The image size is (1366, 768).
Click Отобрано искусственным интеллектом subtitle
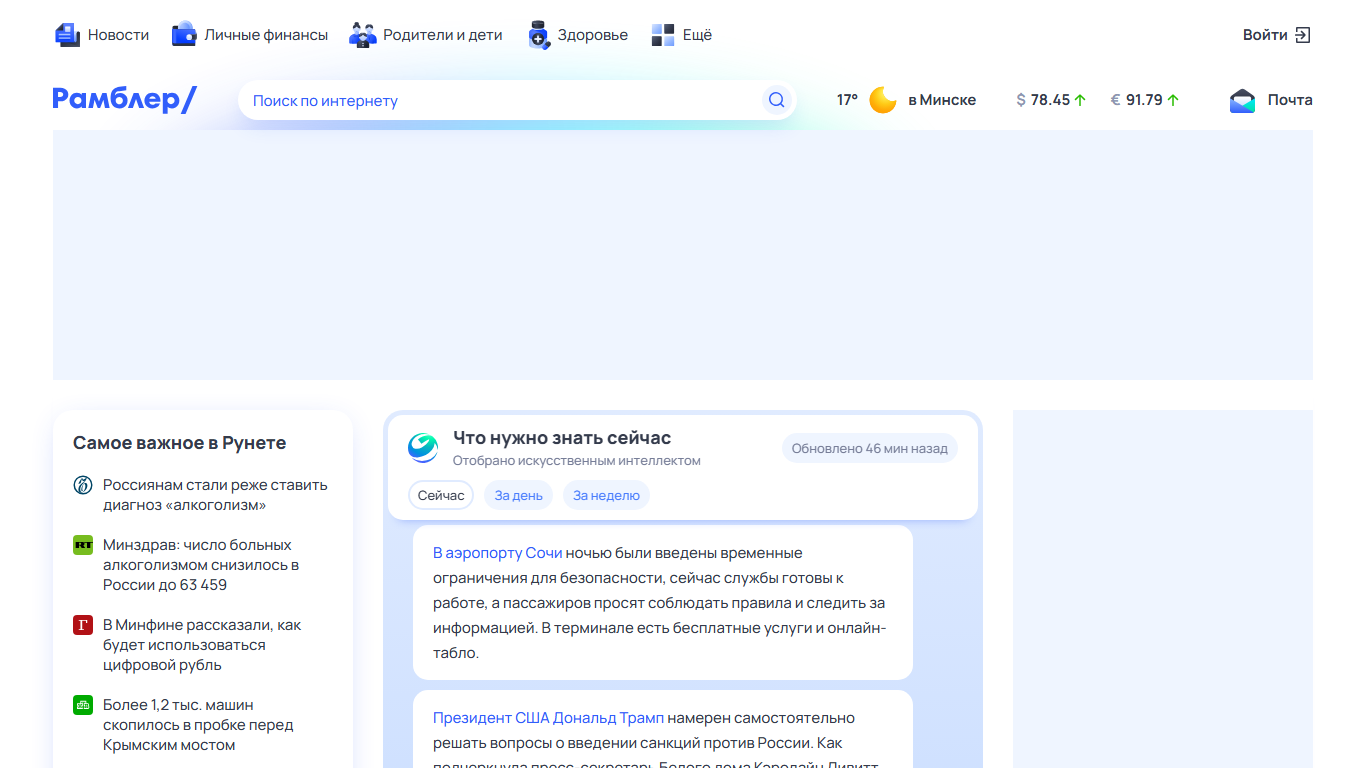577,461
